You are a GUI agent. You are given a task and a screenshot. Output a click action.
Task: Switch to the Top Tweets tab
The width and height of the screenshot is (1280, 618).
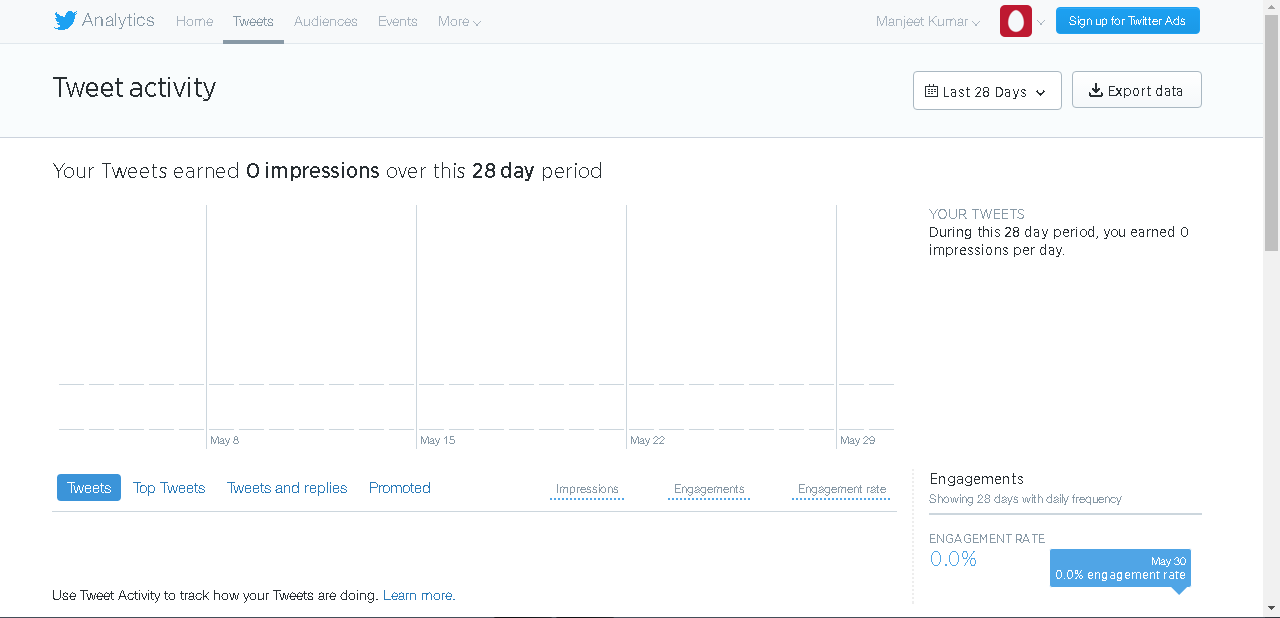169,488
